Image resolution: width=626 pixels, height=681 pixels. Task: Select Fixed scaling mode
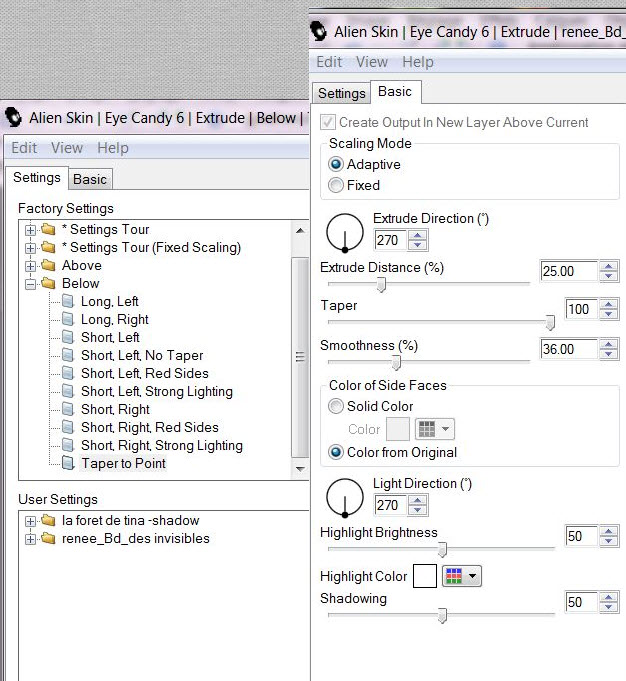pyautogui.click(x=336, y=185)
